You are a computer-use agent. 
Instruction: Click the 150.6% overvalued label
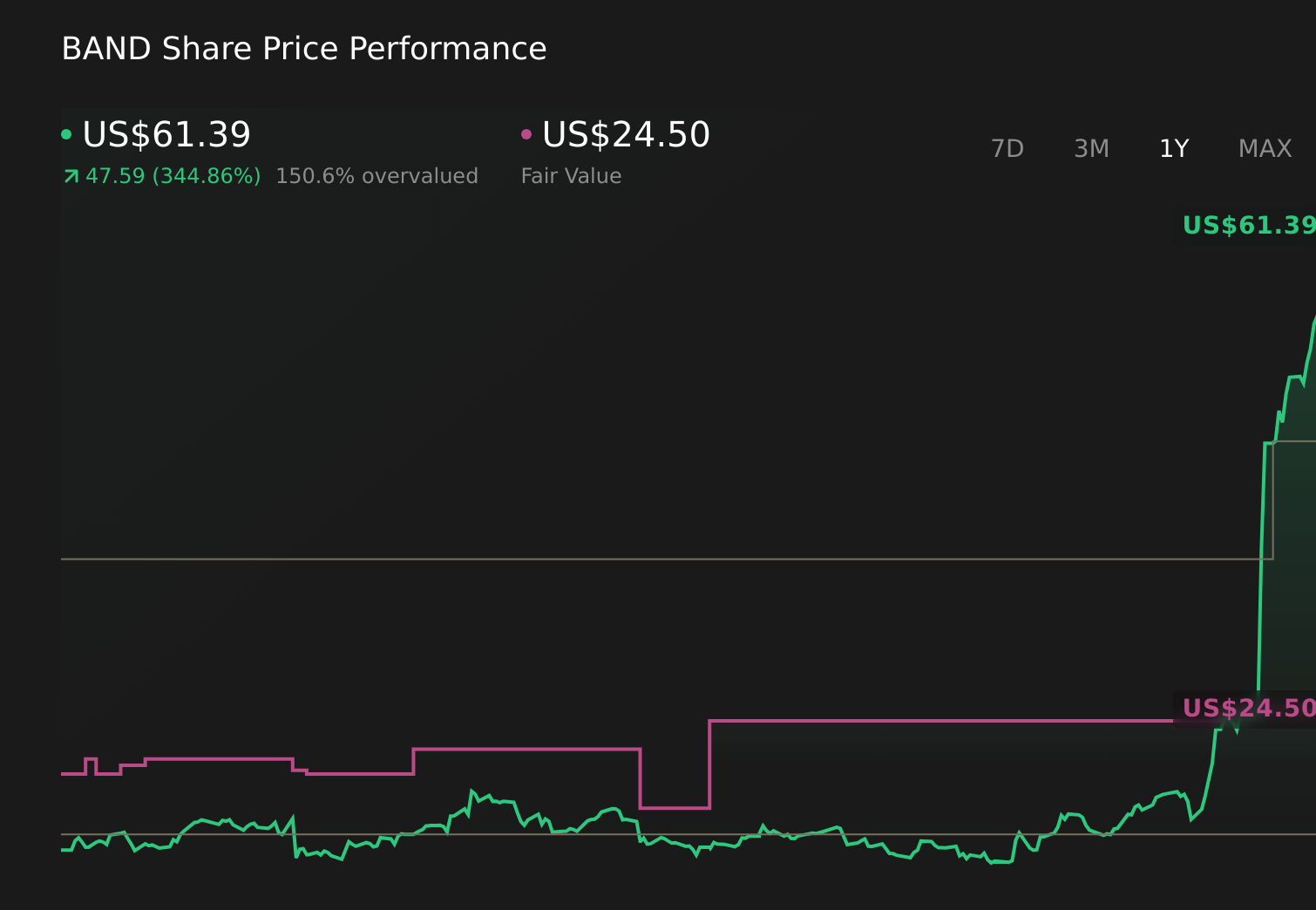coord(376,177)
